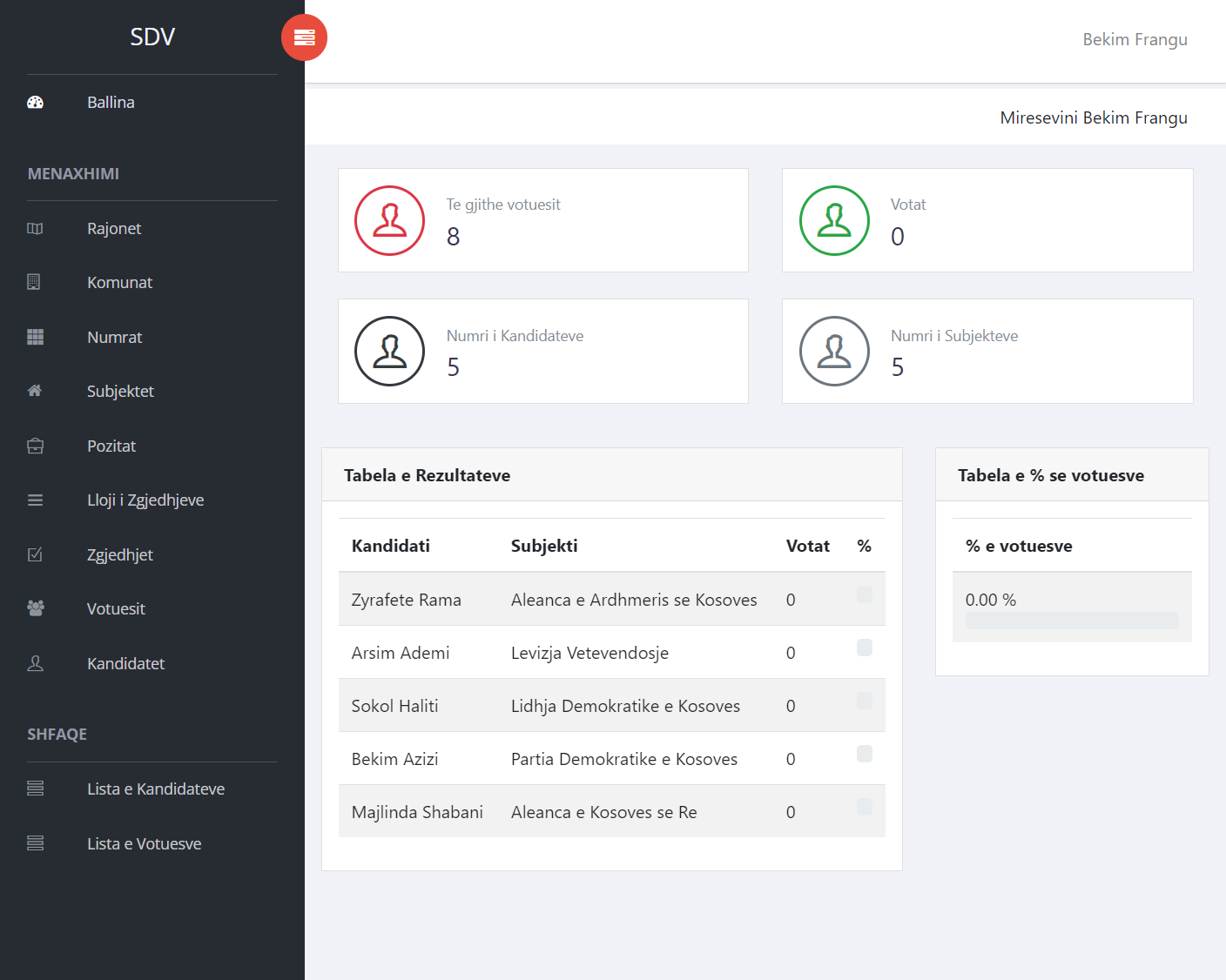1226x980 pixels.
Task: Click the Pozitat box icon
Action: tap(35, 446)
